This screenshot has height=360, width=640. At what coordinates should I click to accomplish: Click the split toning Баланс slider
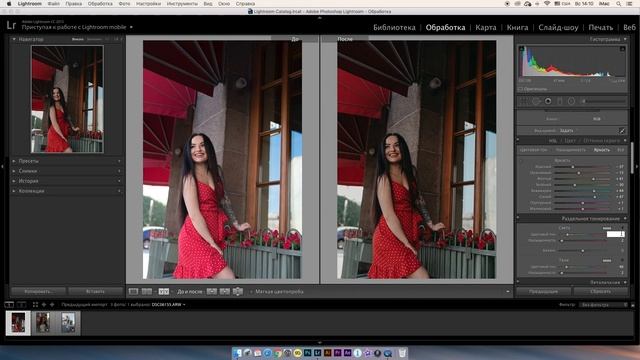pos(583,251)
